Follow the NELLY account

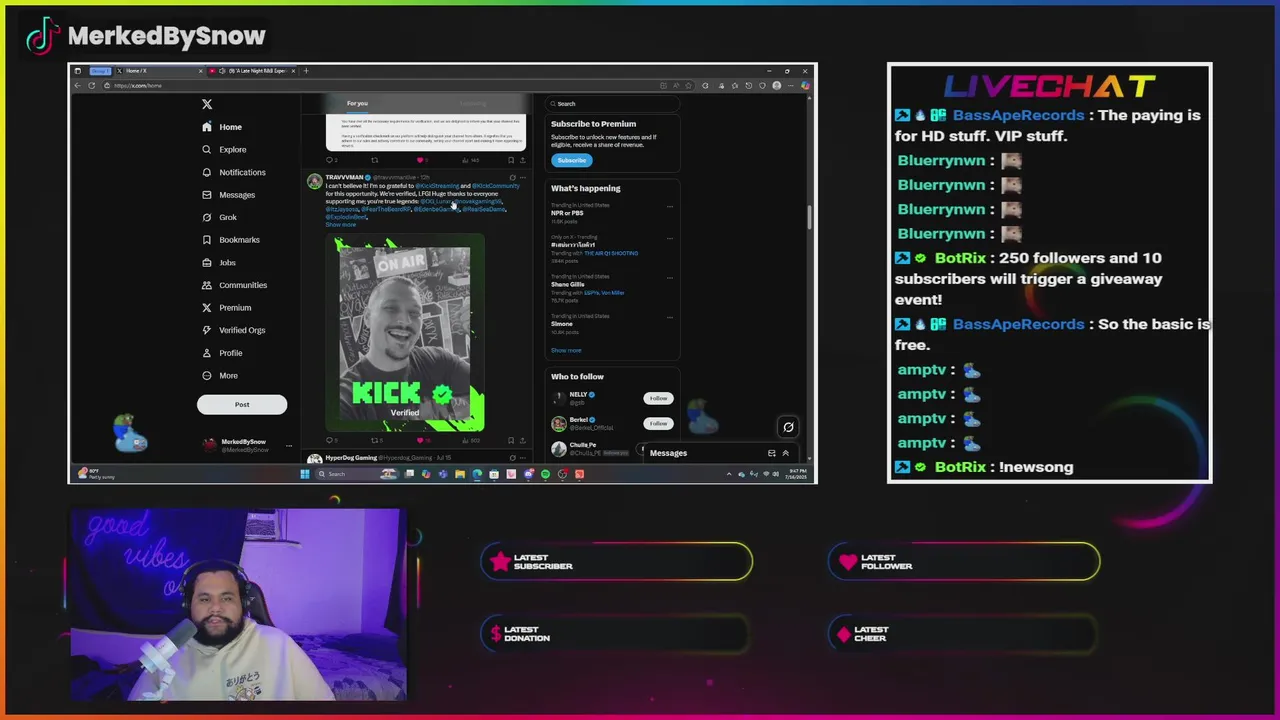point(658,398)
